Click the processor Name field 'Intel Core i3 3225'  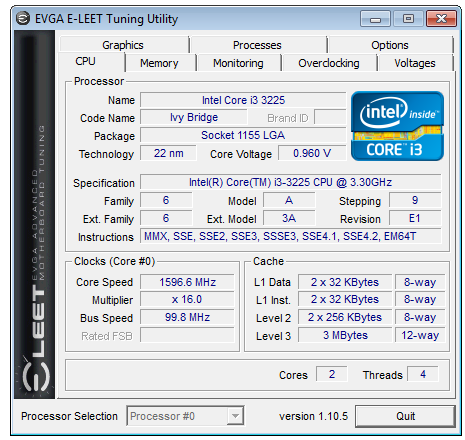pos(243,100)
